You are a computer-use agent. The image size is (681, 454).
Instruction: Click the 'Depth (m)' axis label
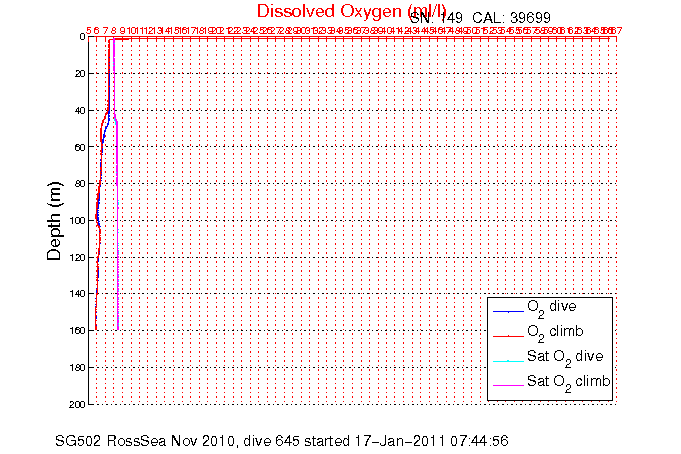coord(54,221)
